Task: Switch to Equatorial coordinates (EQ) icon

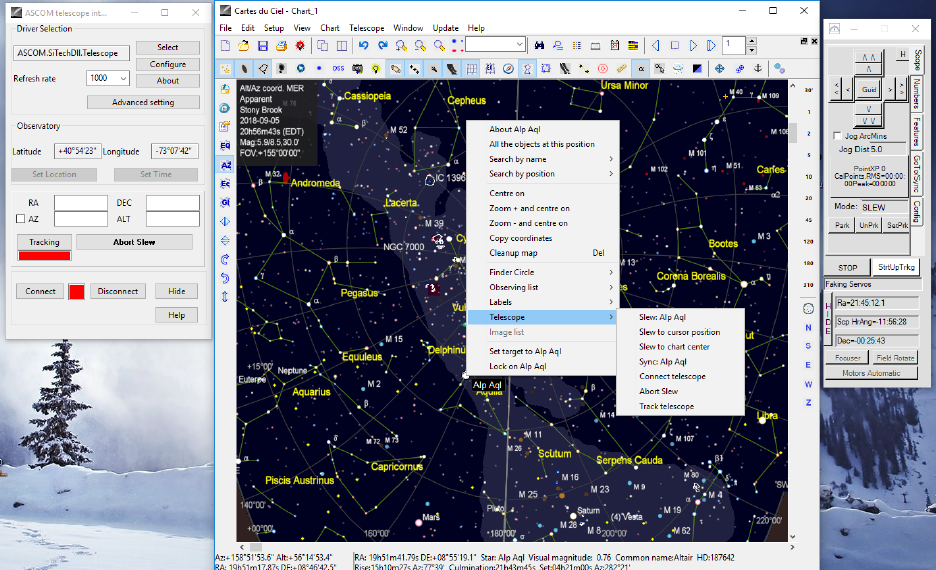Action: pyautogui.click(x=226, y=146)
